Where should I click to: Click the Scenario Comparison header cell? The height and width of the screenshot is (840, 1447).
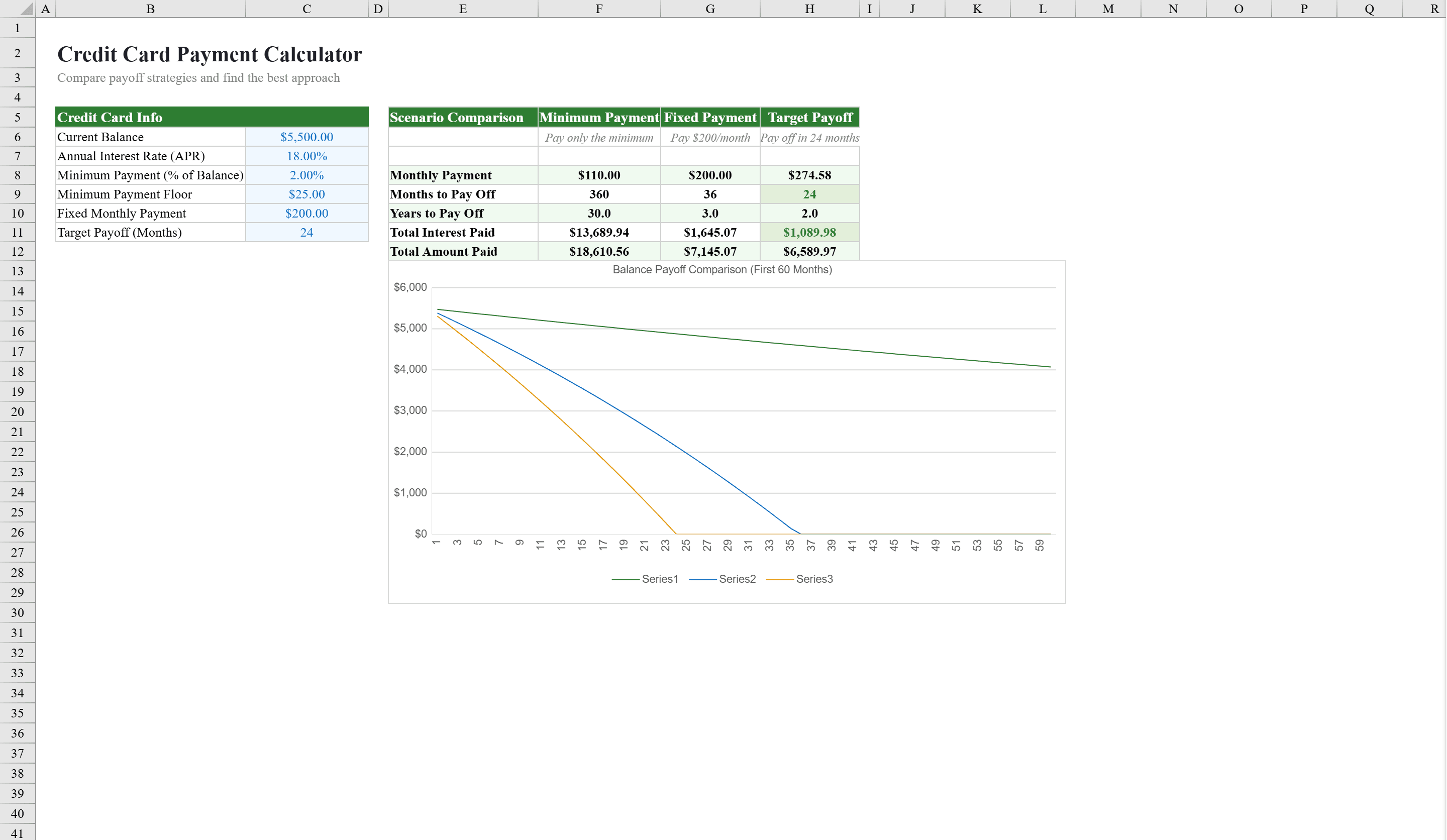click(x=458, y=117)
